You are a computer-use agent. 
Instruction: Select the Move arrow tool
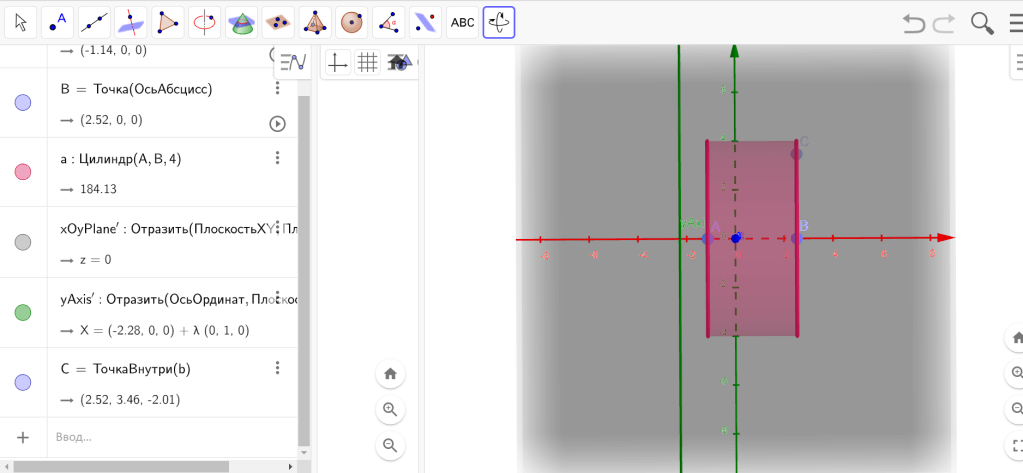pos(22,22)
